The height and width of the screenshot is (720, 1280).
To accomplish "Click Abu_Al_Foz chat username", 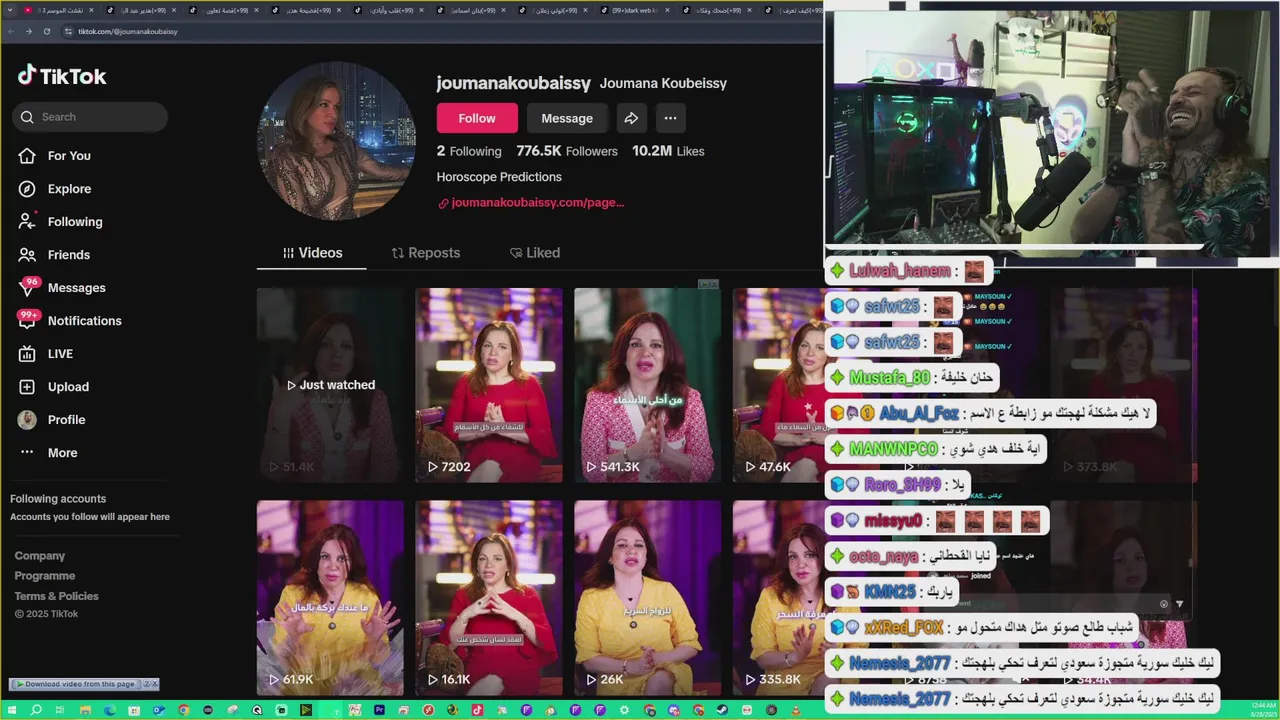I will pos(919,413).
